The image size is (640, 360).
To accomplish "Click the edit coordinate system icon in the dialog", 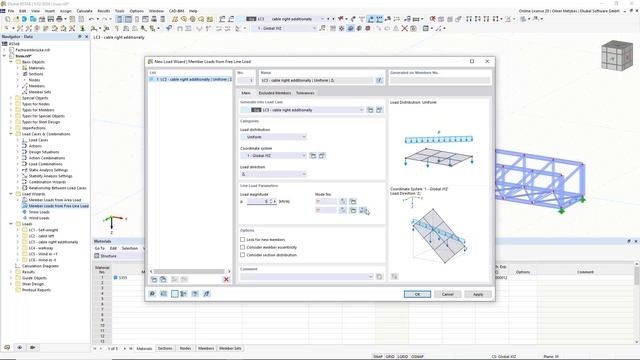I will click(322, 156).
